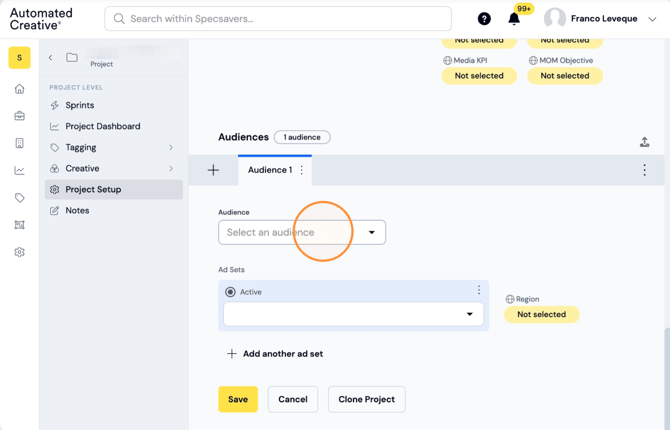Open the empty ad set dropdown
The width and height of the screenshot is (670, 430).
click(x=353, y=314)
